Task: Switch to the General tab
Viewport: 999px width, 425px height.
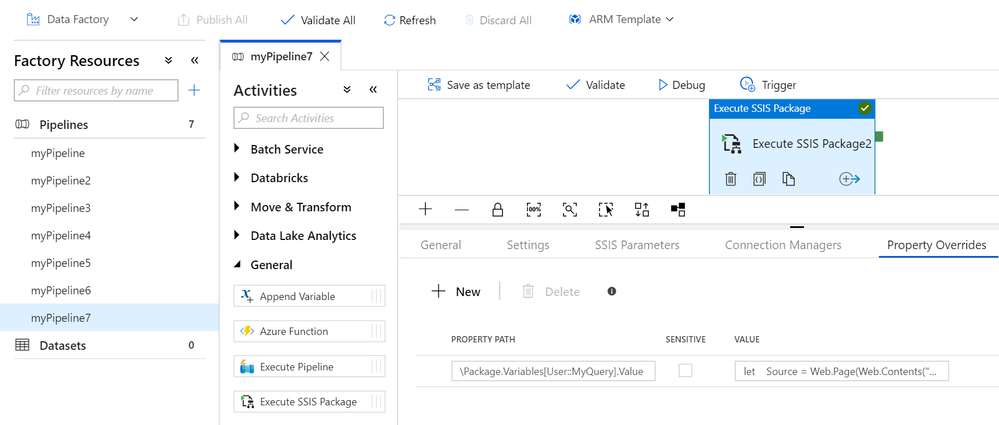Action: 441,245
